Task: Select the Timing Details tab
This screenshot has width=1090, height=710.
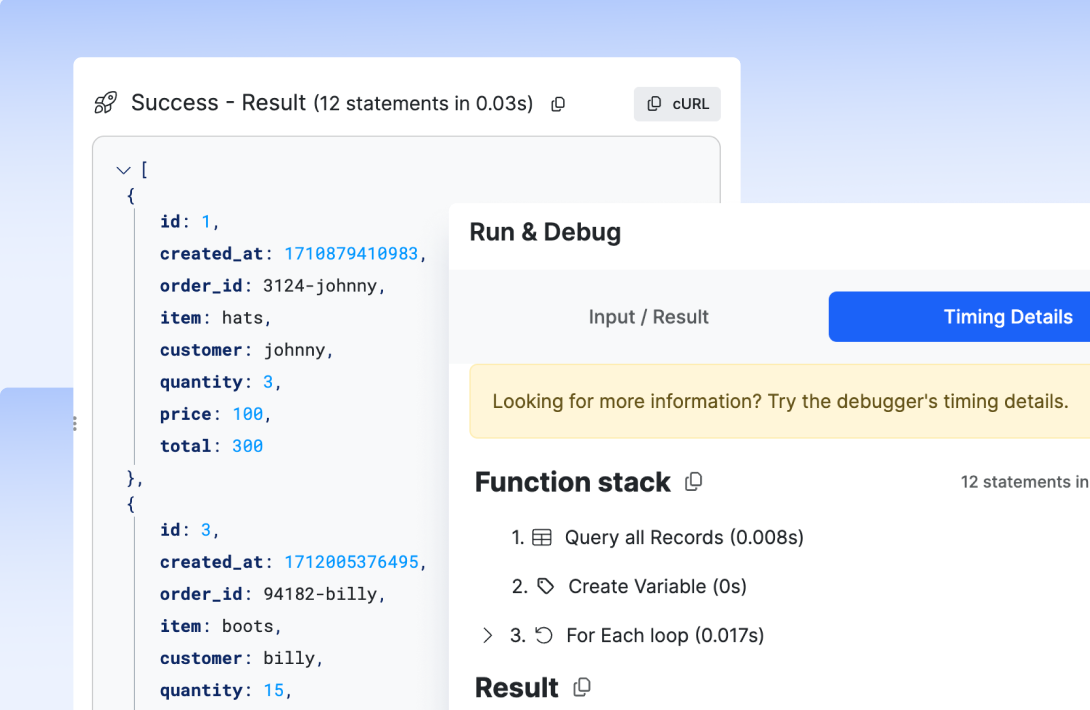Action: [x=1008, y=316]
